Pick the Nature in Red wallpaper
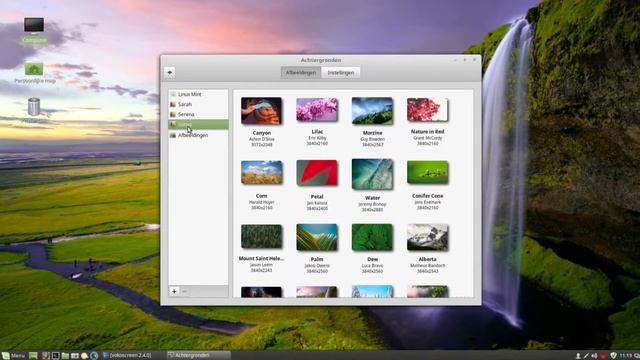Image resolution: width=640 pixels, height=360 pixels. pos(427,110)
